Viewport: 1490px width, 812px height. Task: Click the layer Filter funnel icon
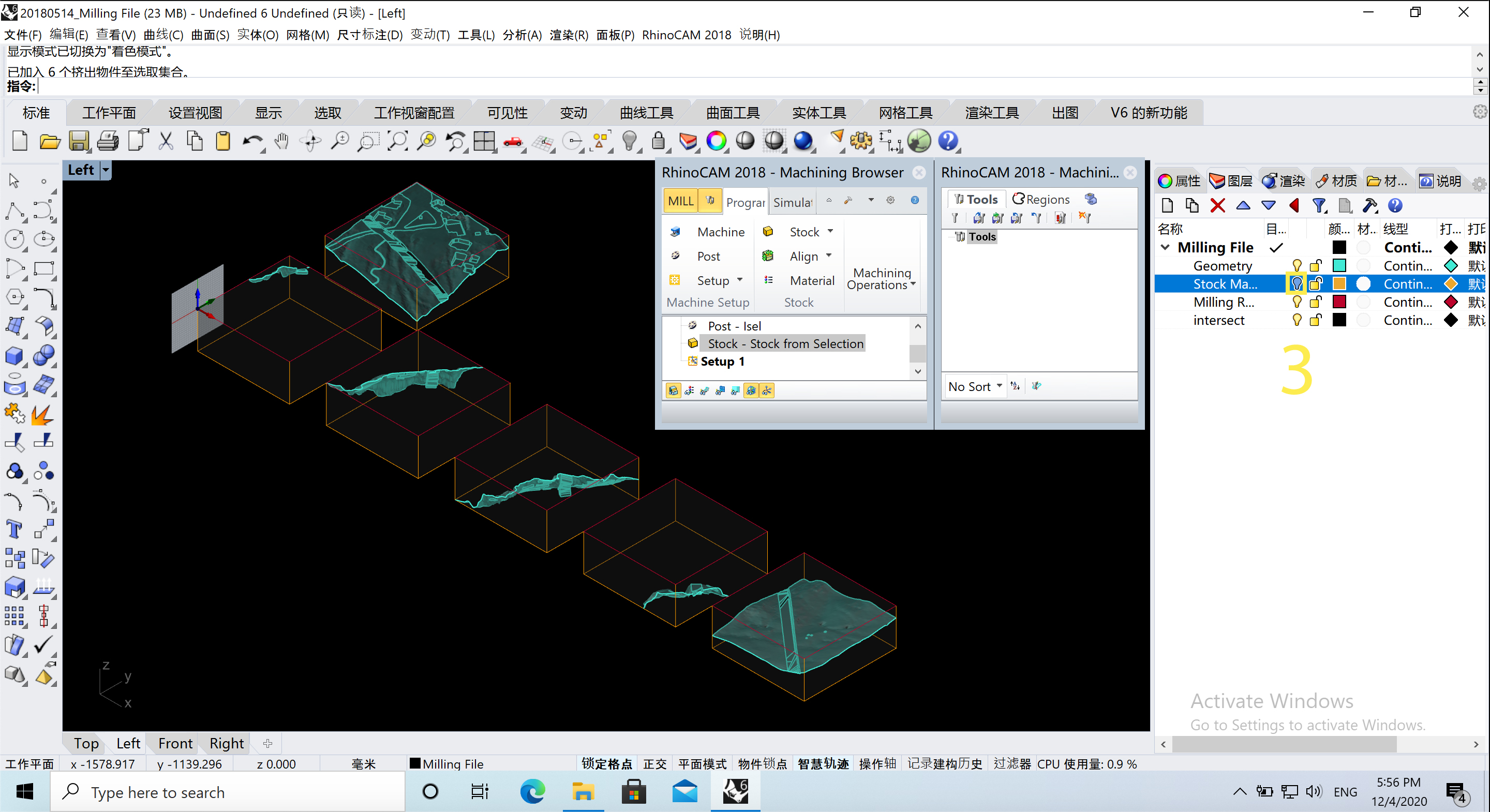point(1319,205)
